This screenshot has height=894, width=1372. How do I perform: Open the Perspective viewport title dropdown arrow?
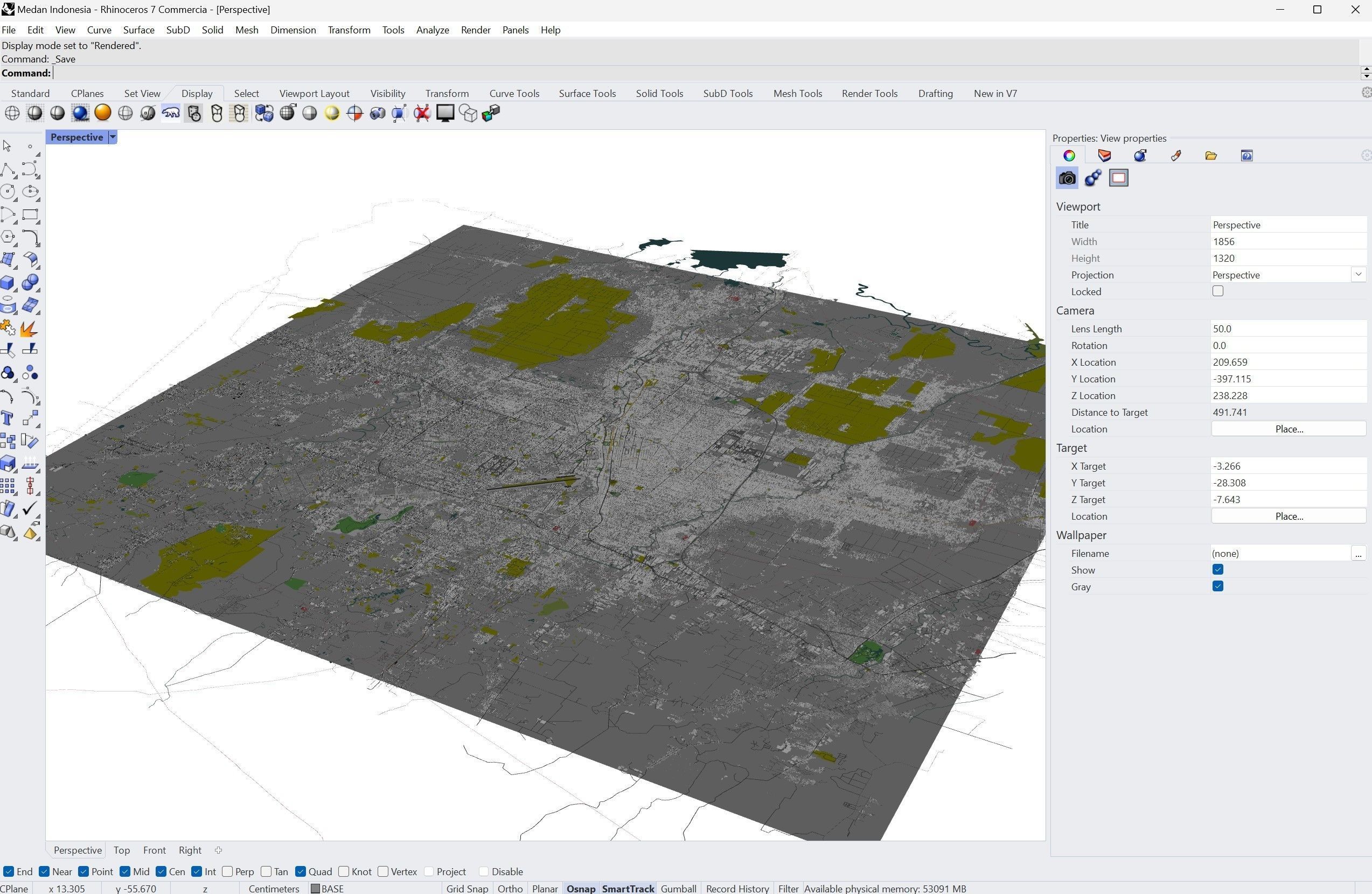[113, 137]
